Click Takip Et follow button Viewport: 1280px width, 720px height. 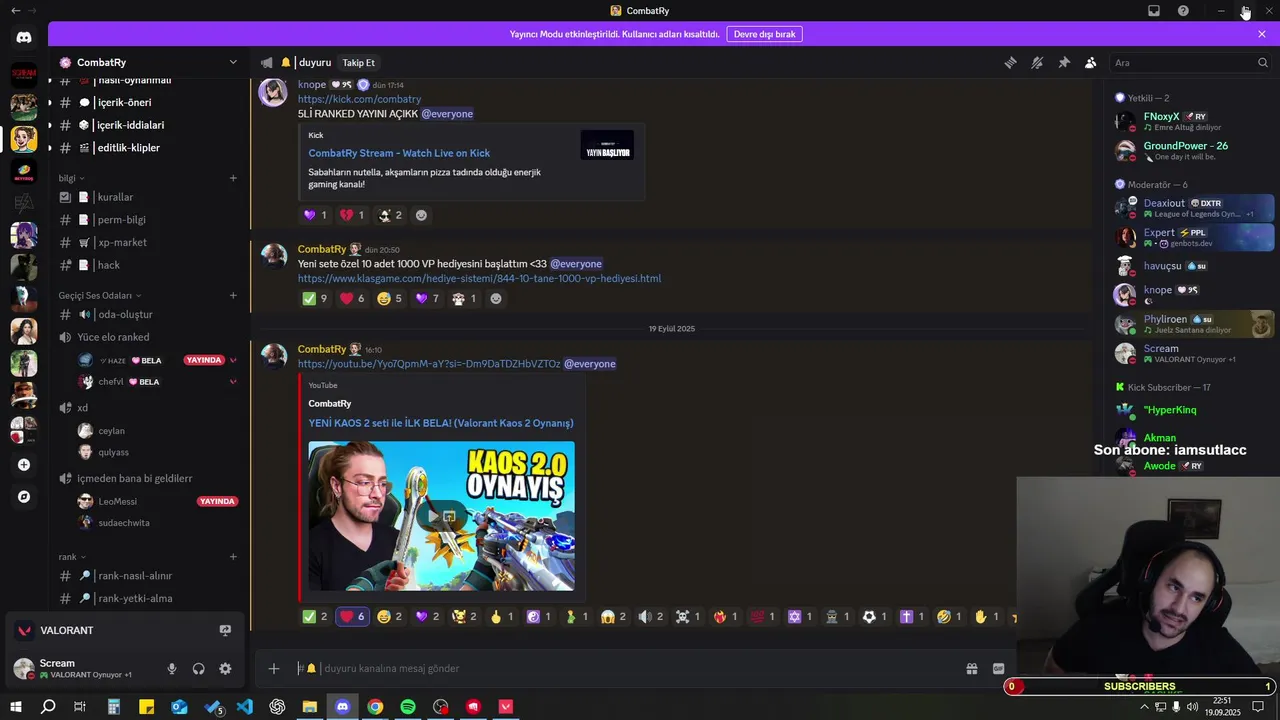(x=359, y=62)
